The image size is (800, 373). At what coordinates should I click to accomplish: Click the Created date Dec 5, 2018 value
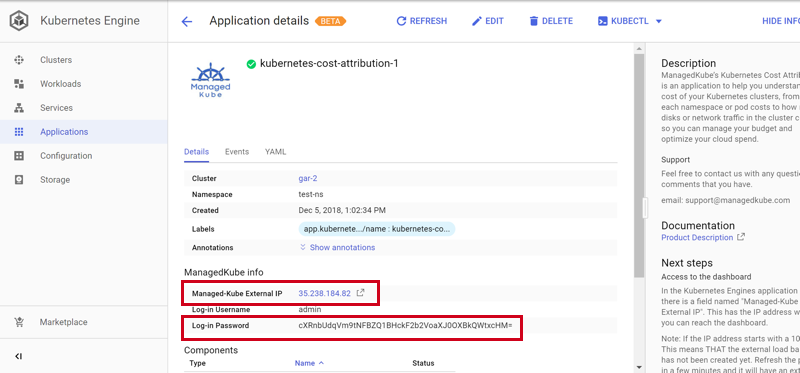pyautogui.click(x=342, y=210)
